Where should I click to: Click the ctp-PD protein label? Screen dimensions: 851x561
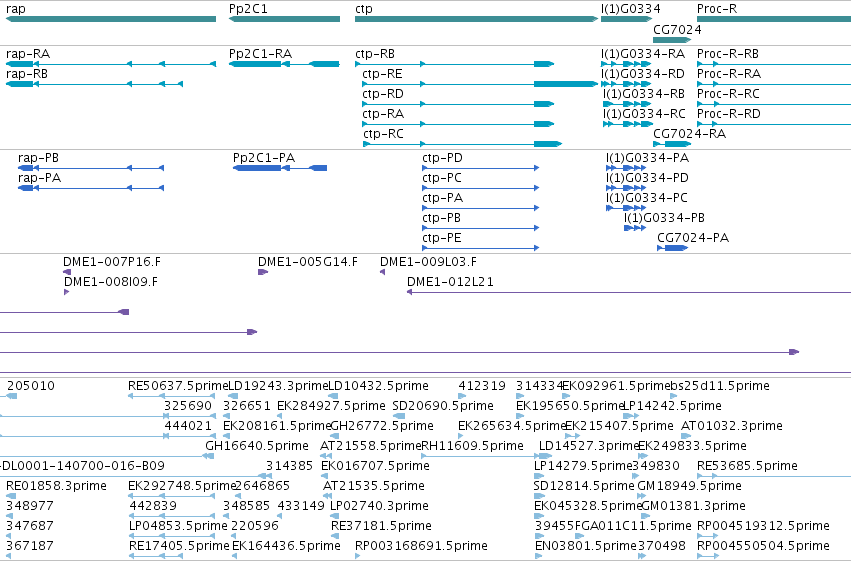point(442,158)
